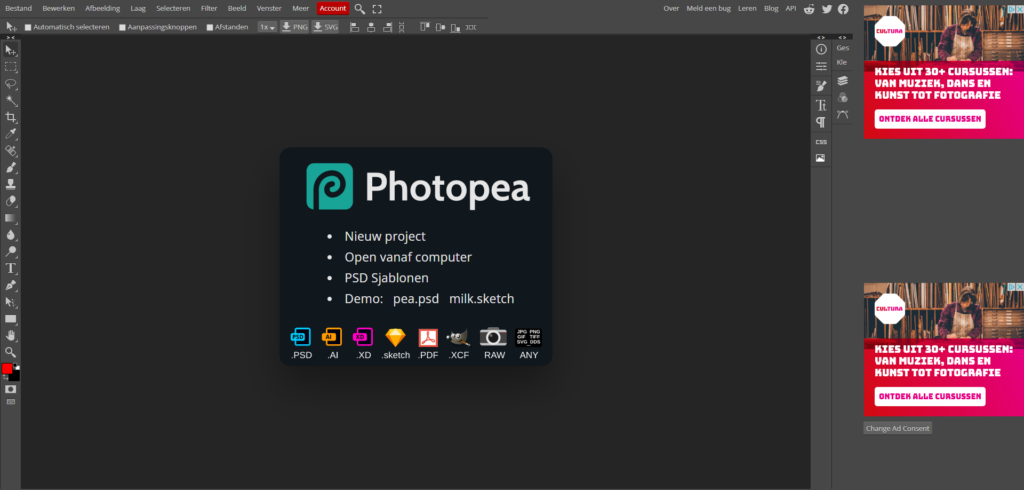Select the Crop tool
The width and height of the screenshot is (1024, 490).
click(x=10, y=118)
